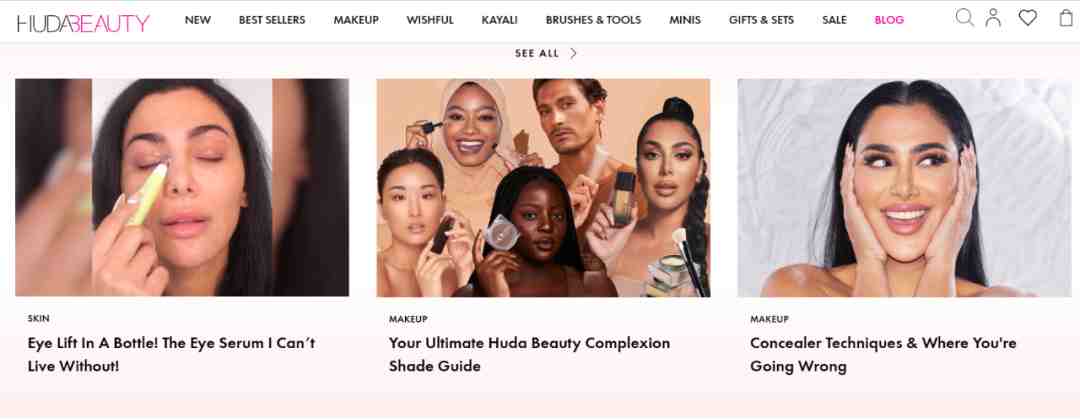Image resolution: width=1080 pixels, height=419 pixels.
Task: Open the Complexion Shade Guide article title
Action: pos(529,354)
